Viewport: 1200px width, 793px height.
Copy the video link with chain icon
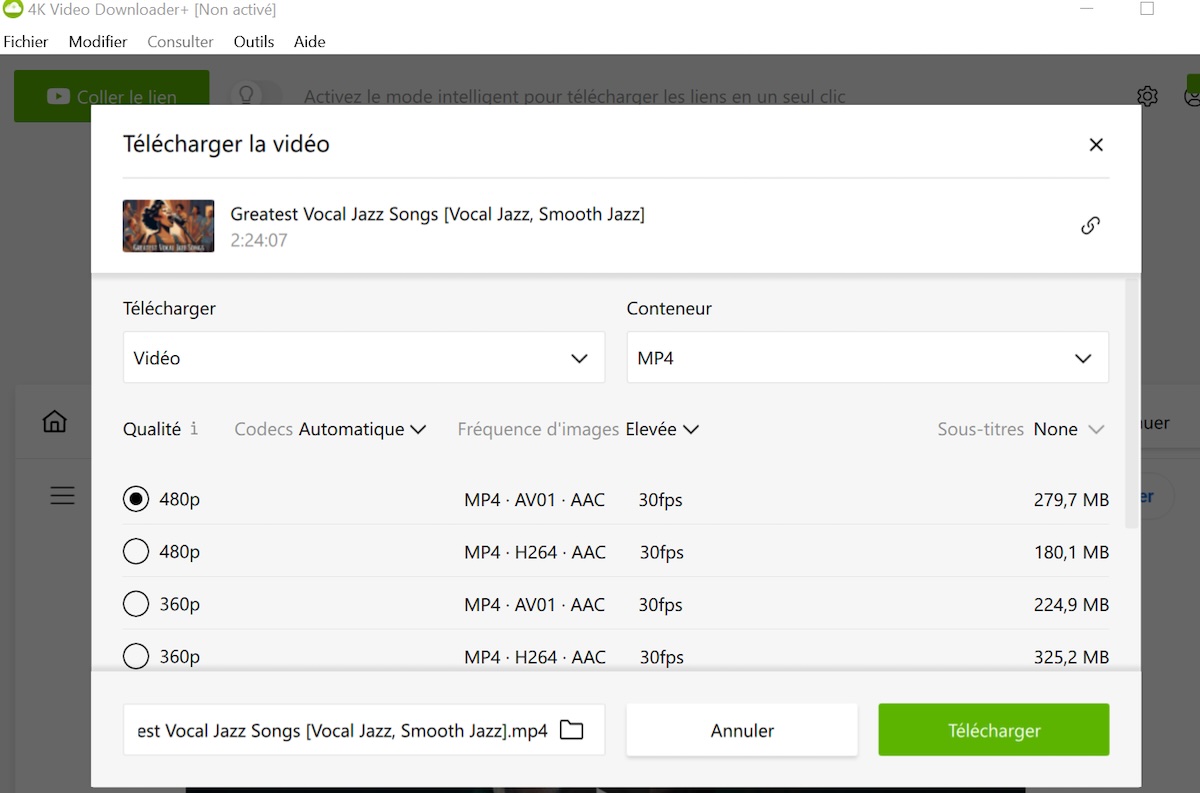coord(1090,225)
